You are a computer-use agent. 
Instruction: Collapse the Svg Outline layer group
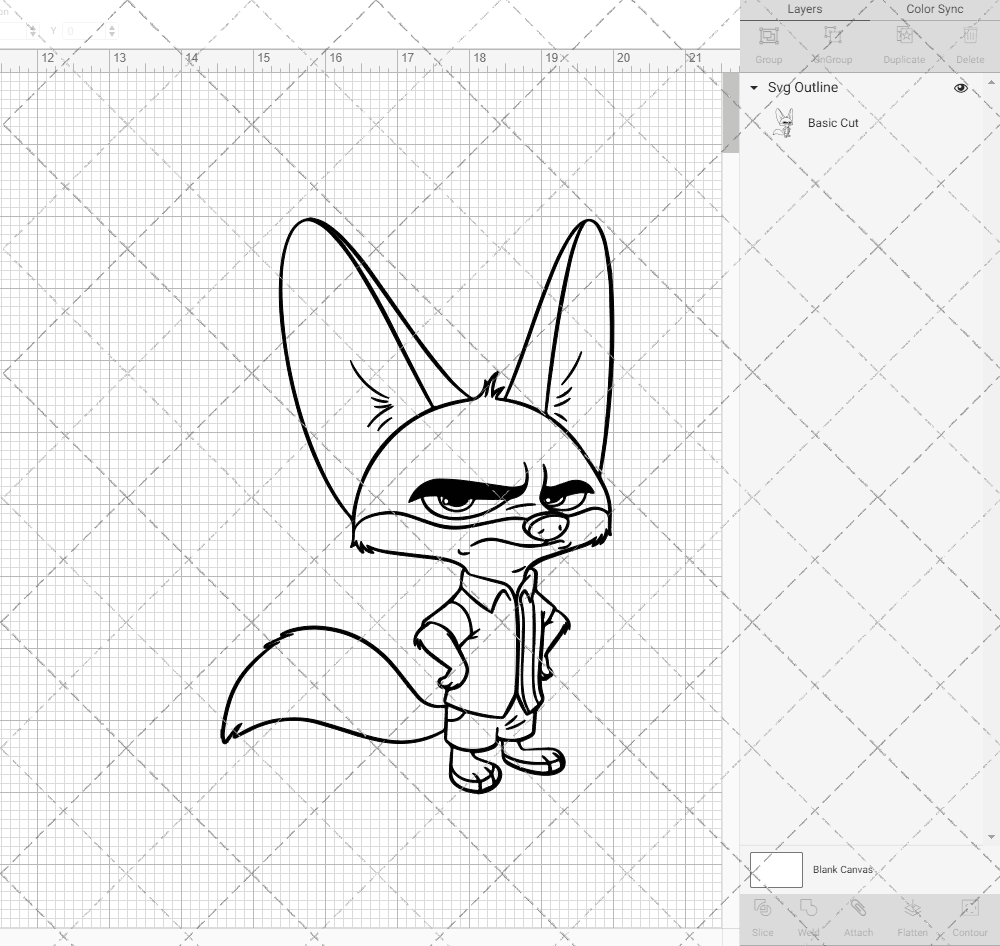[754, 88]
